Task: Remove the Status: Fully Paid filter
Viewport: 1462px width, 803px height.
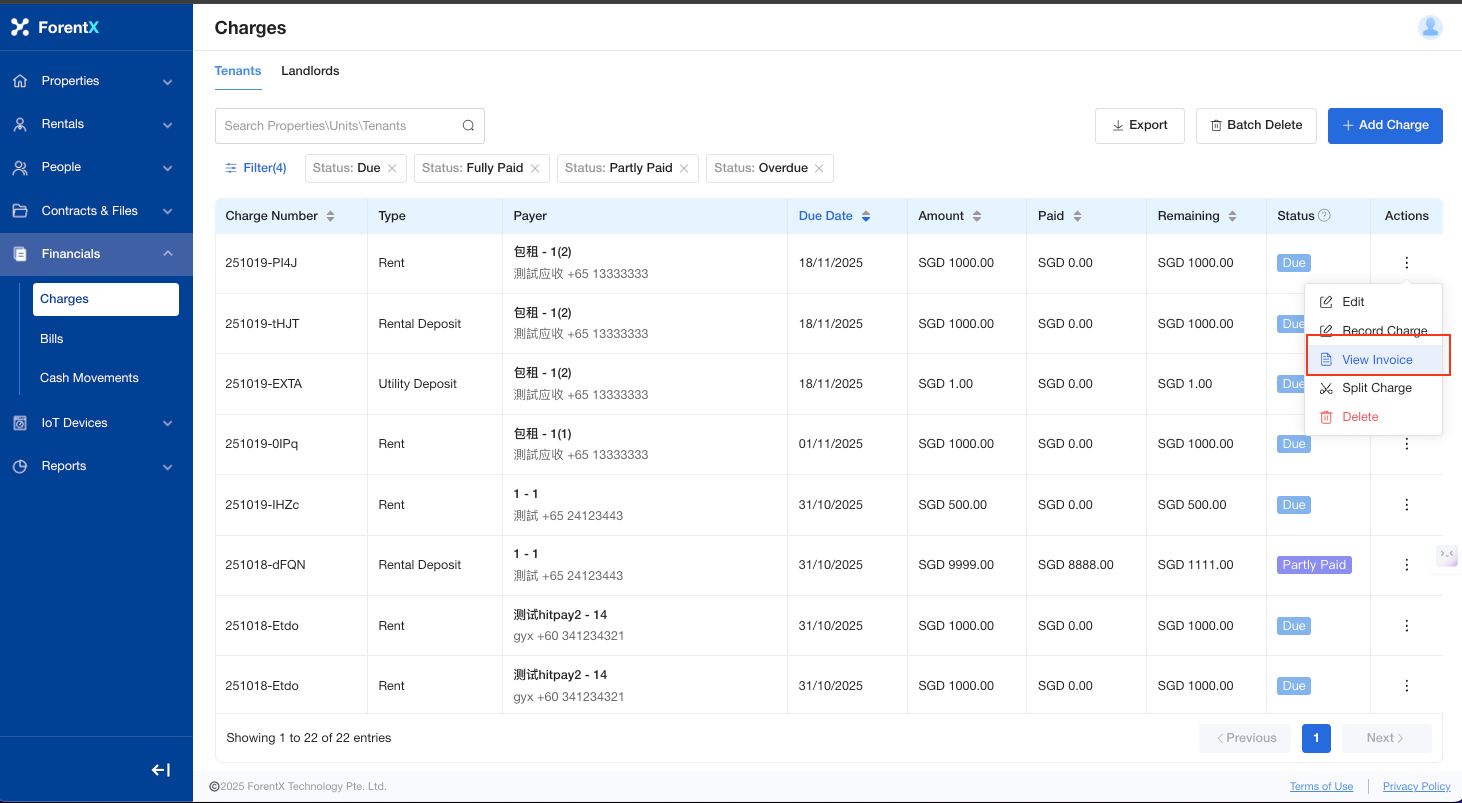Action: click(535, 168)
